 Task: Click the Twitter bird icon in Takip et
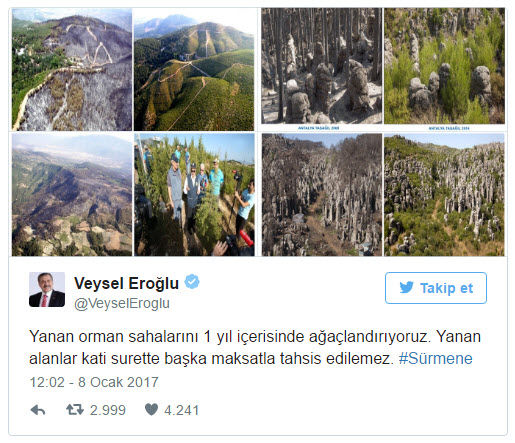coord(406,287)
